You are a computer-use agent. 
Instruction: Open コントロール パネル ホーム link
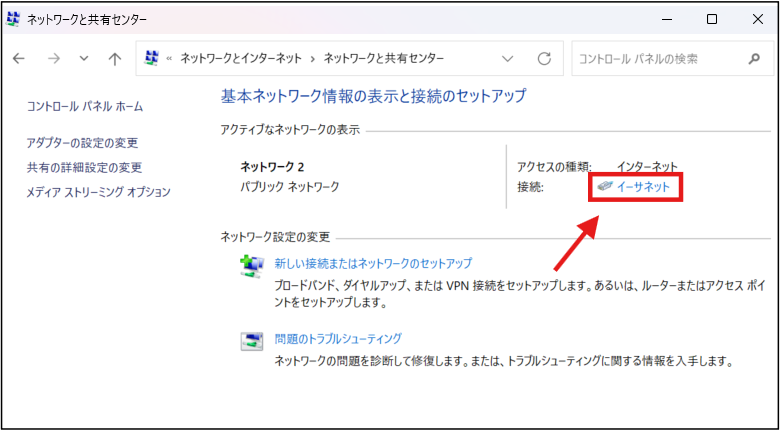(85, 107)
